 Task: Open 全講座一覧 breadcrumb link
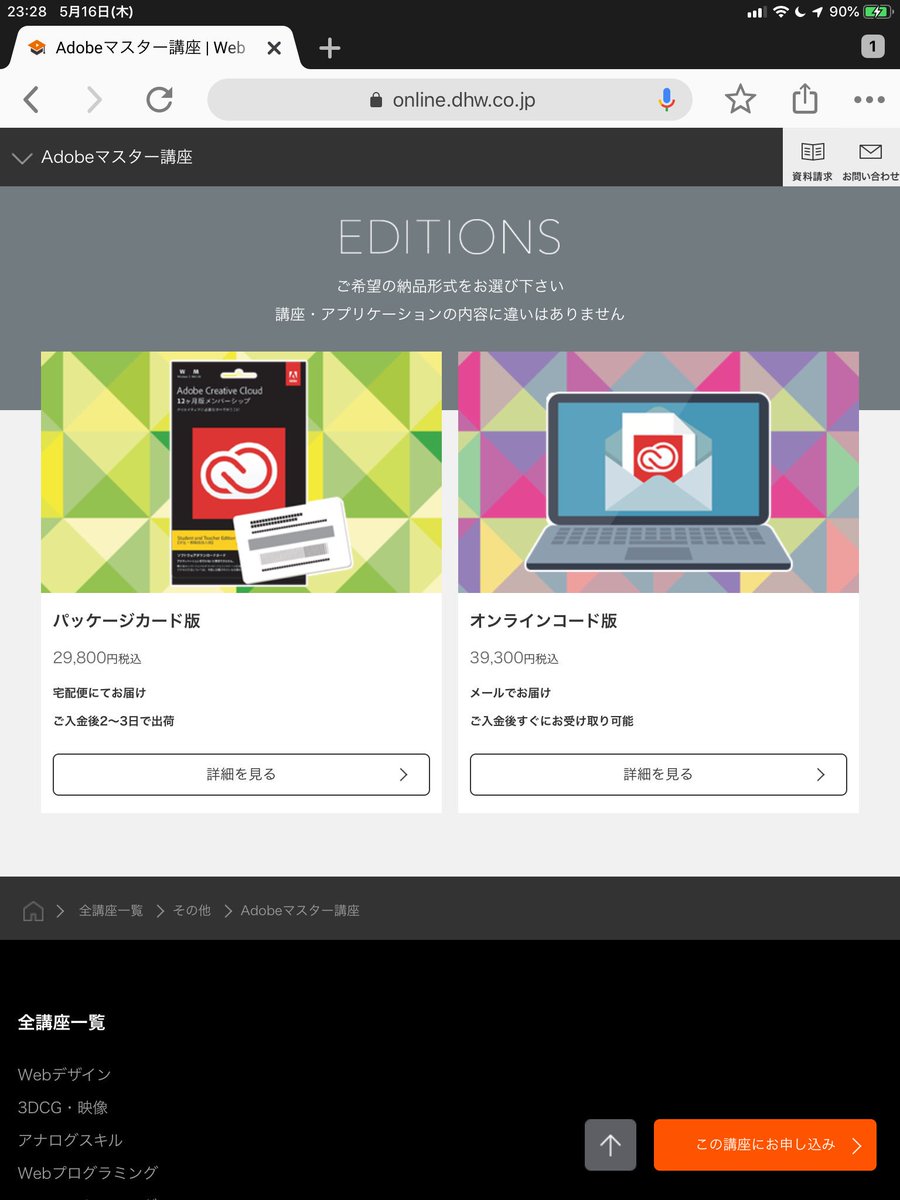[x=111, y=910]
